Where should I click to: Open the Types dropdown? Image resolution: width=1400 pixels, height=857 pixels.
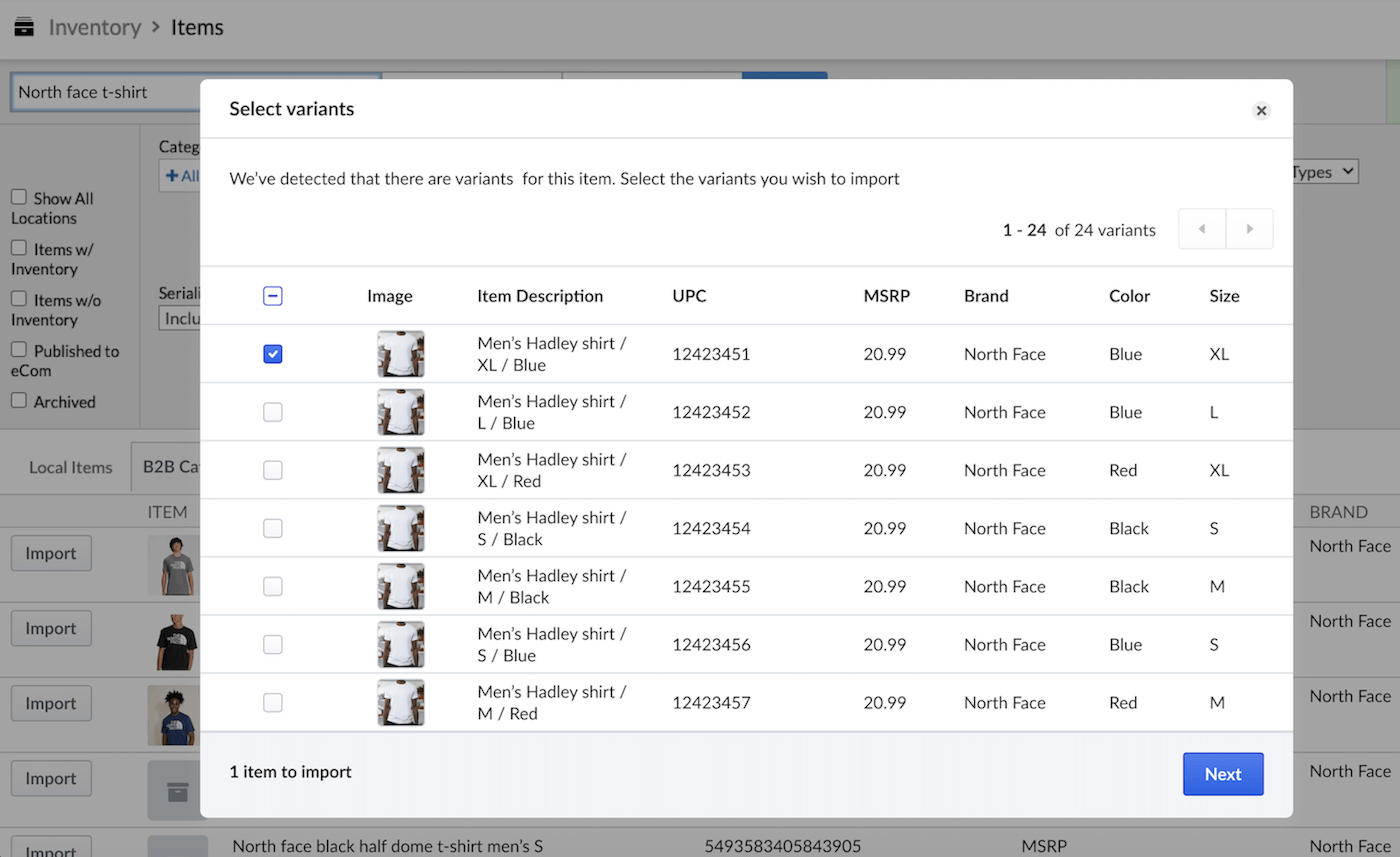[1325, 172]
